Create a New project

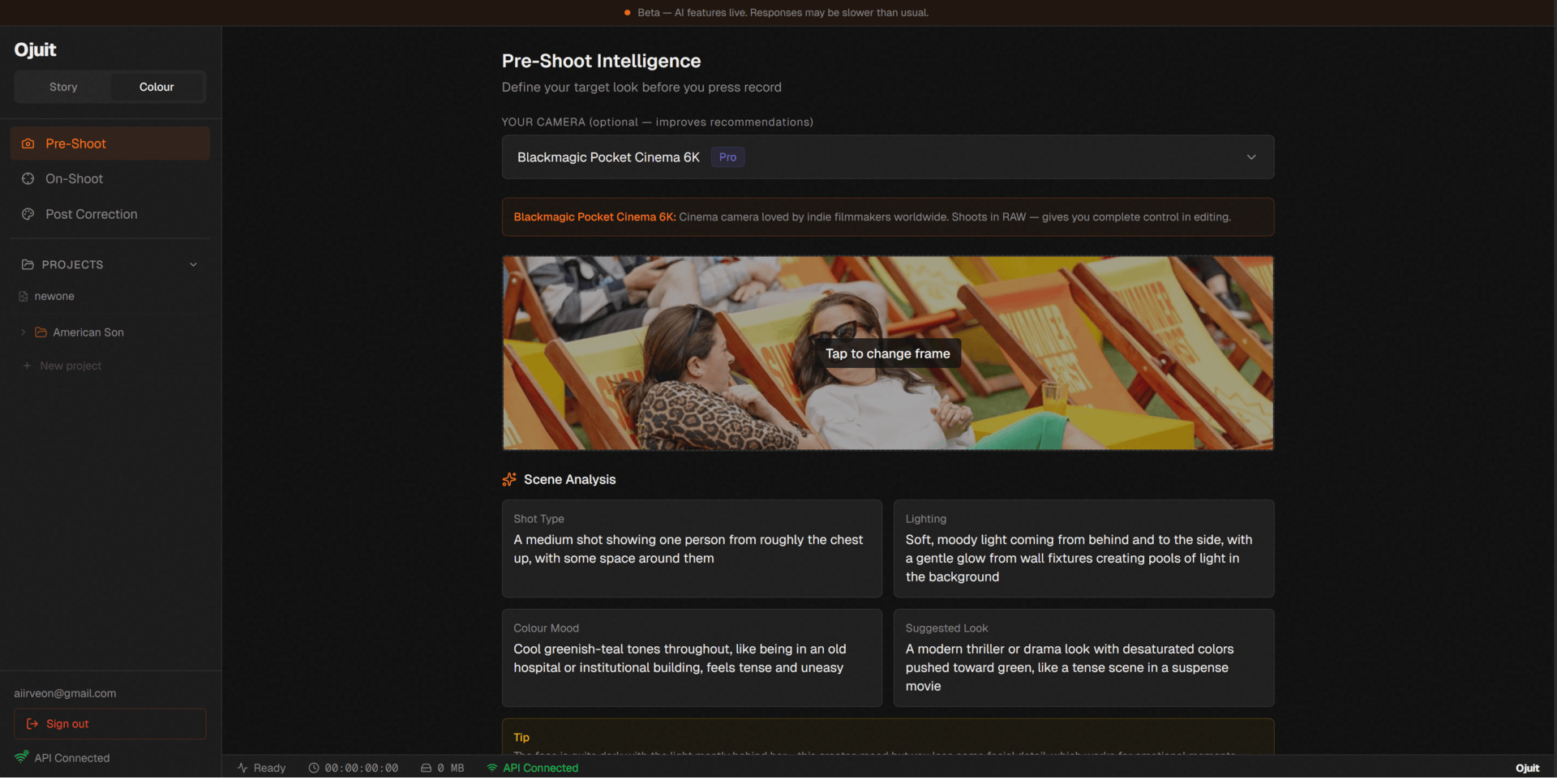[71, 366]
